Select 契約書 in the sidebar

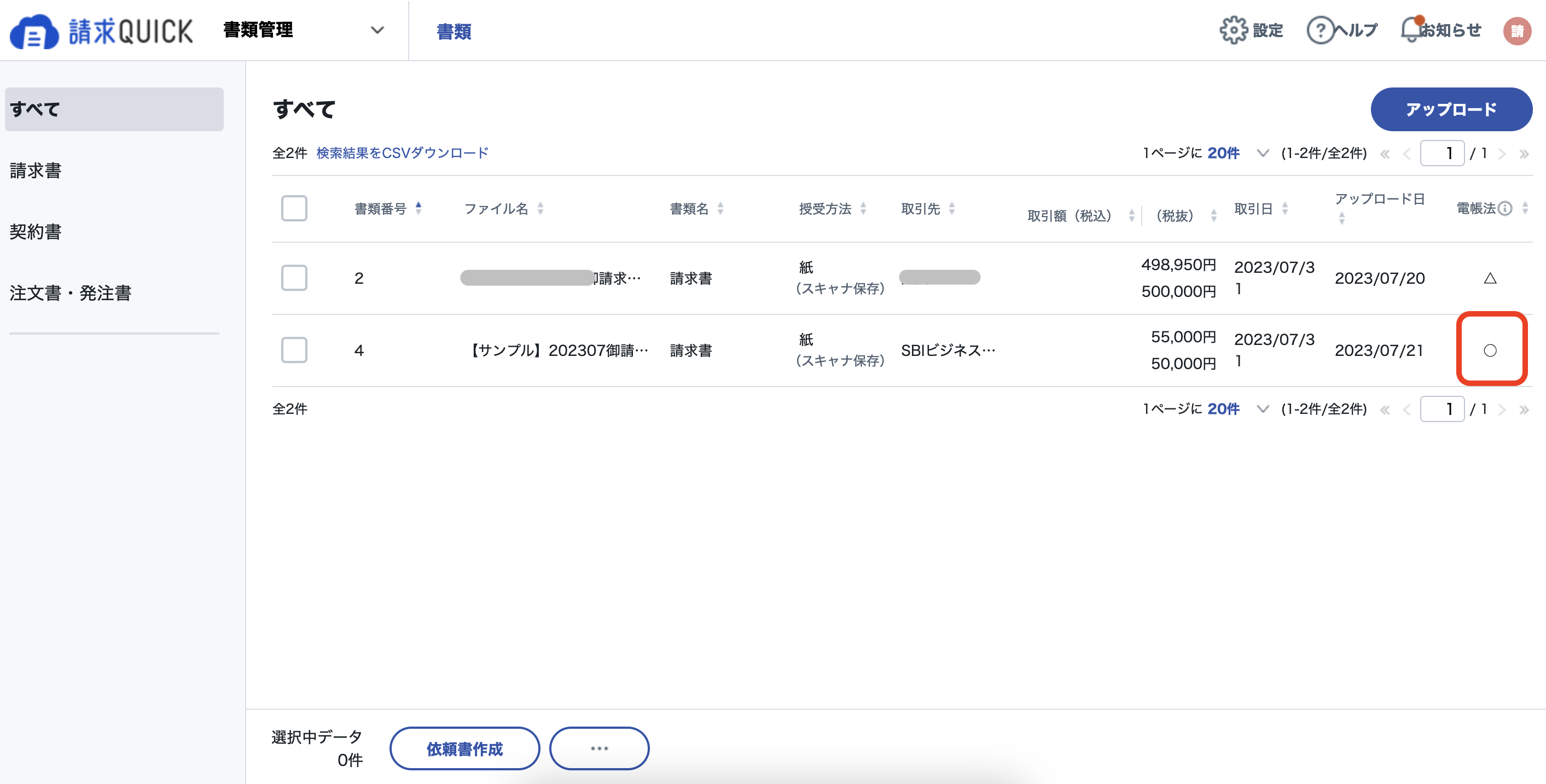(x=36, y=232)
